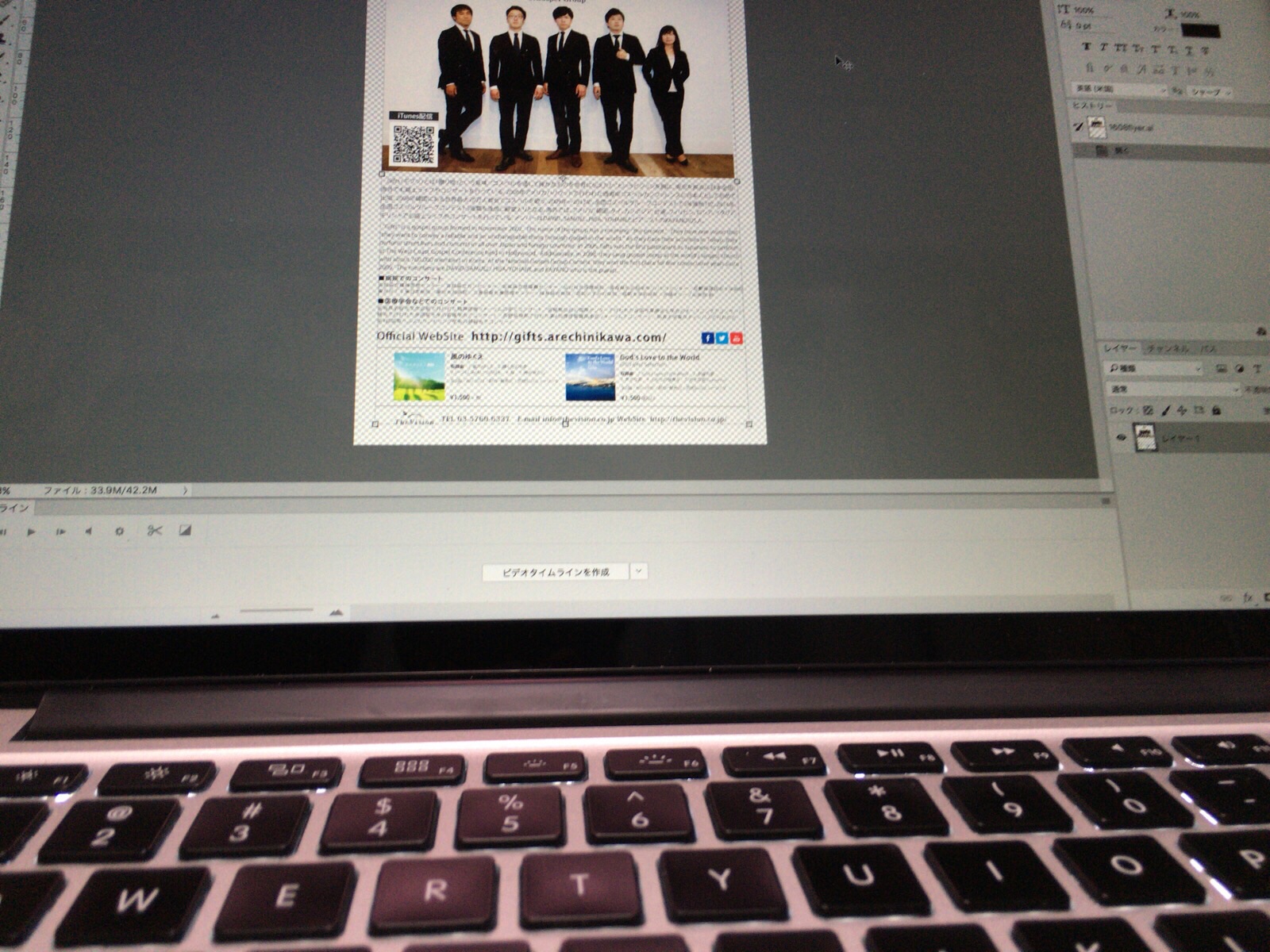Toggle visibility eye of レイヤー 1
The width and height of the screenshot is (1270, 952).
[x=1121, y=437]
